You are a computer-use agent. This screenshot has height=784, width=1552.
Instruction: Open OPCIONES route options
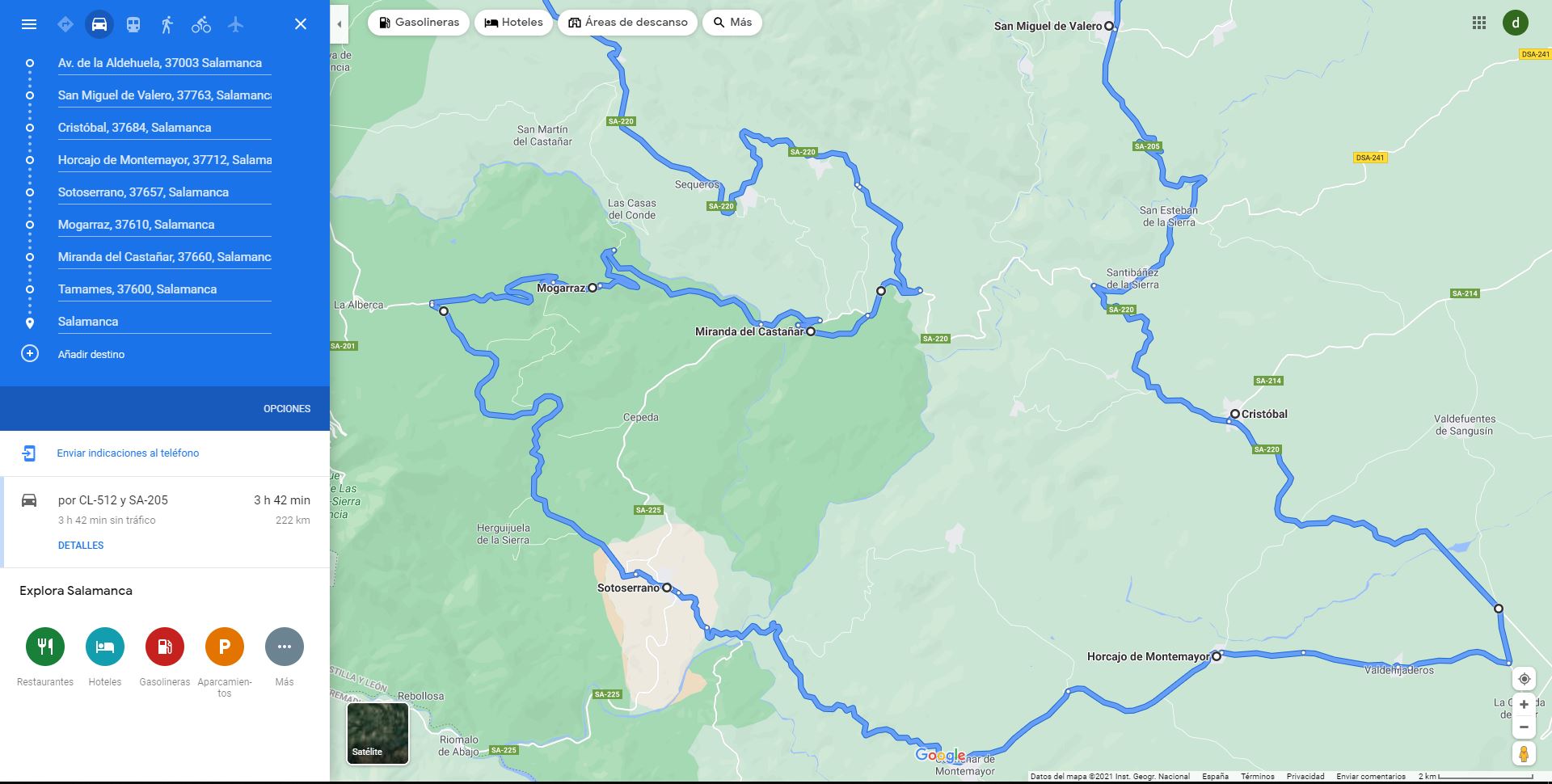[287, 409]
